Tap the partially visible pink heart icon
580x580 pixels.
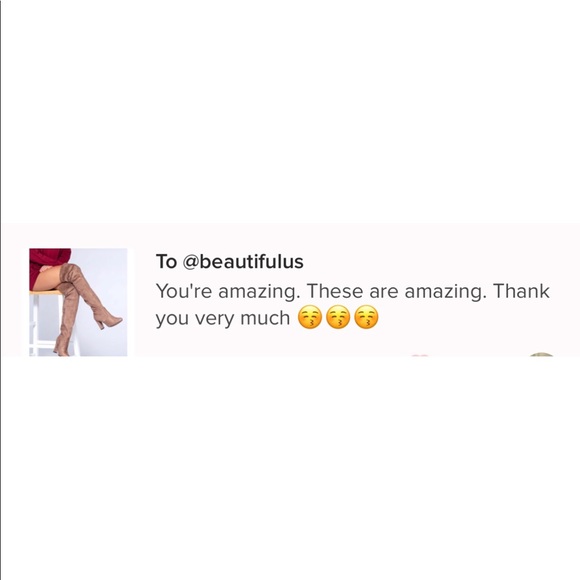tap(420, 355)
